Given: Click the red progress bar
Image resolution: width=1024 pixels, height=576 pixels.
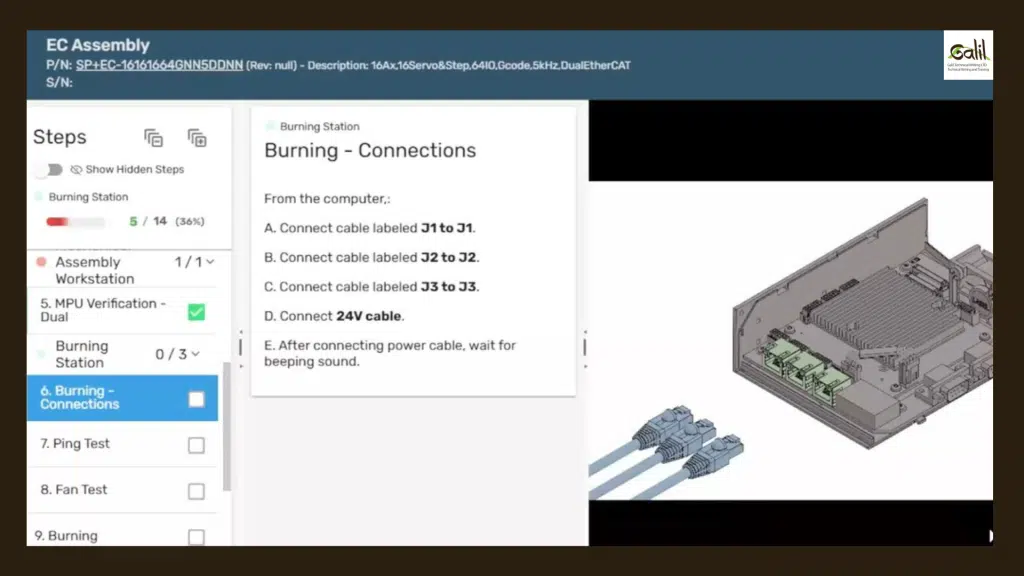Looking at the screenshot, I should click(75, 222).
